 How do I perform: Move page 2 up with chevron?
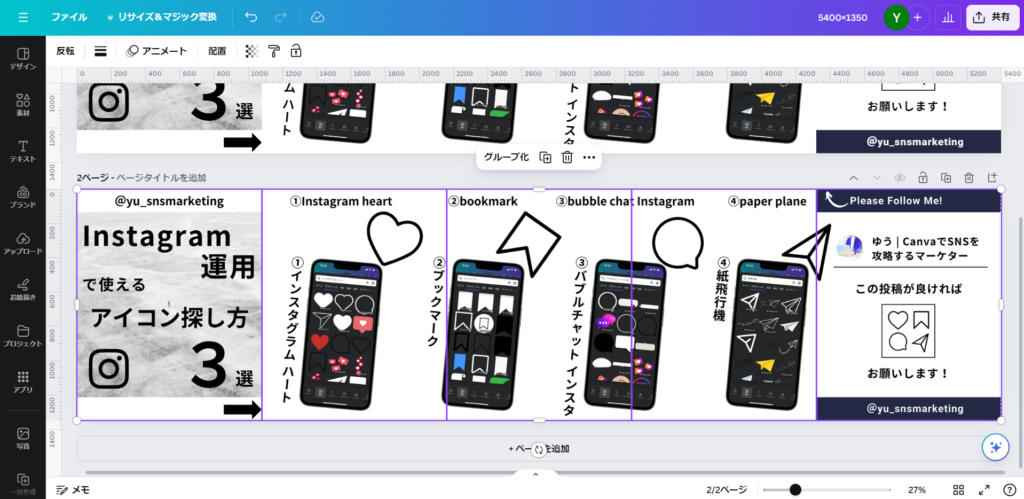[x=853, y=178]
